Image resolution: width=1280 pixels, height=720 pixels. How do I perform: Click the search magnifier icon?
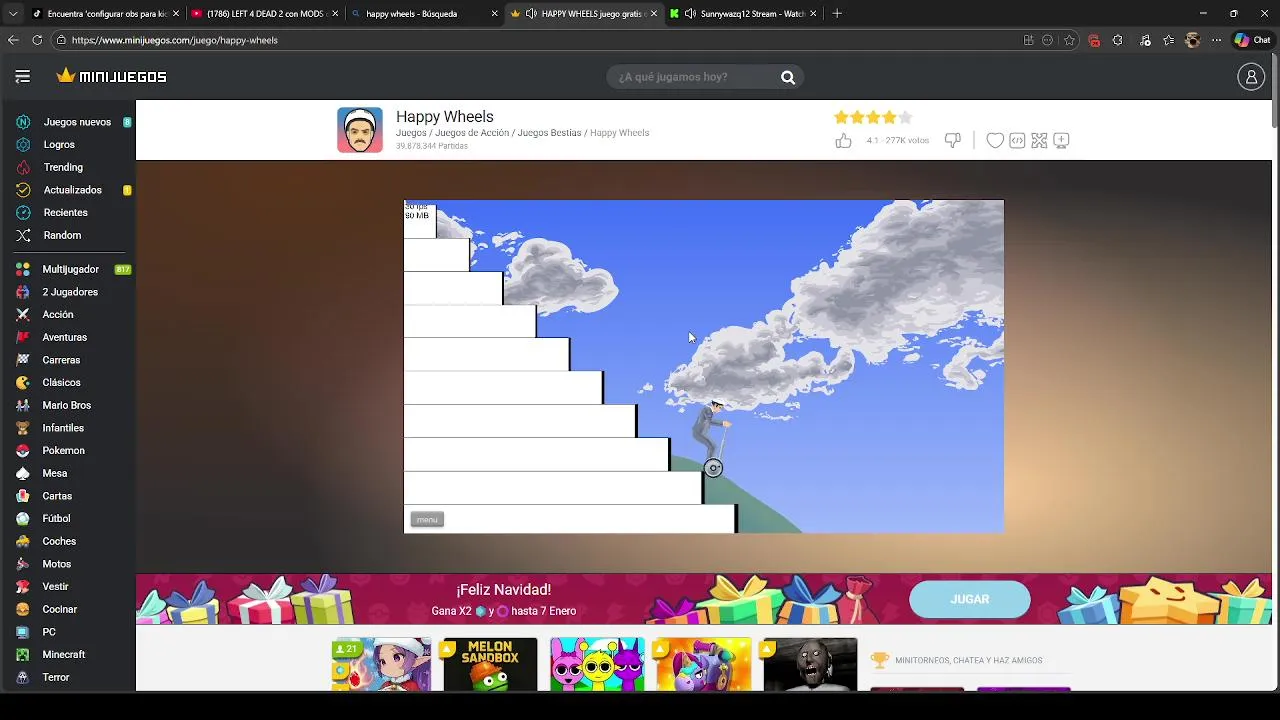[788, 77]
